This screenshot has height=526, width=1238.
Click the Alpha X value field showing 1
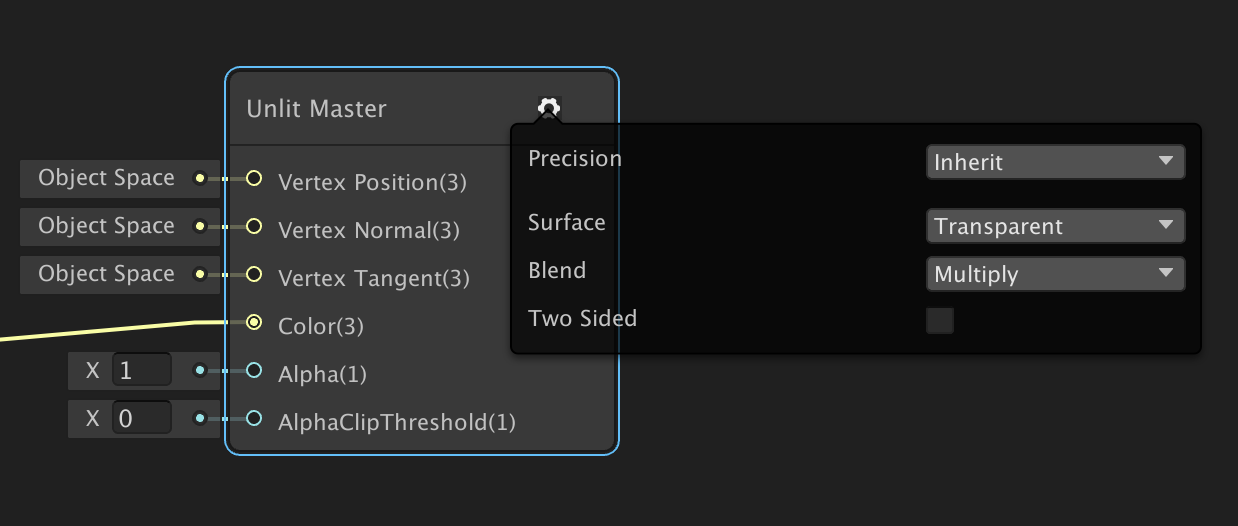[141, 371]
